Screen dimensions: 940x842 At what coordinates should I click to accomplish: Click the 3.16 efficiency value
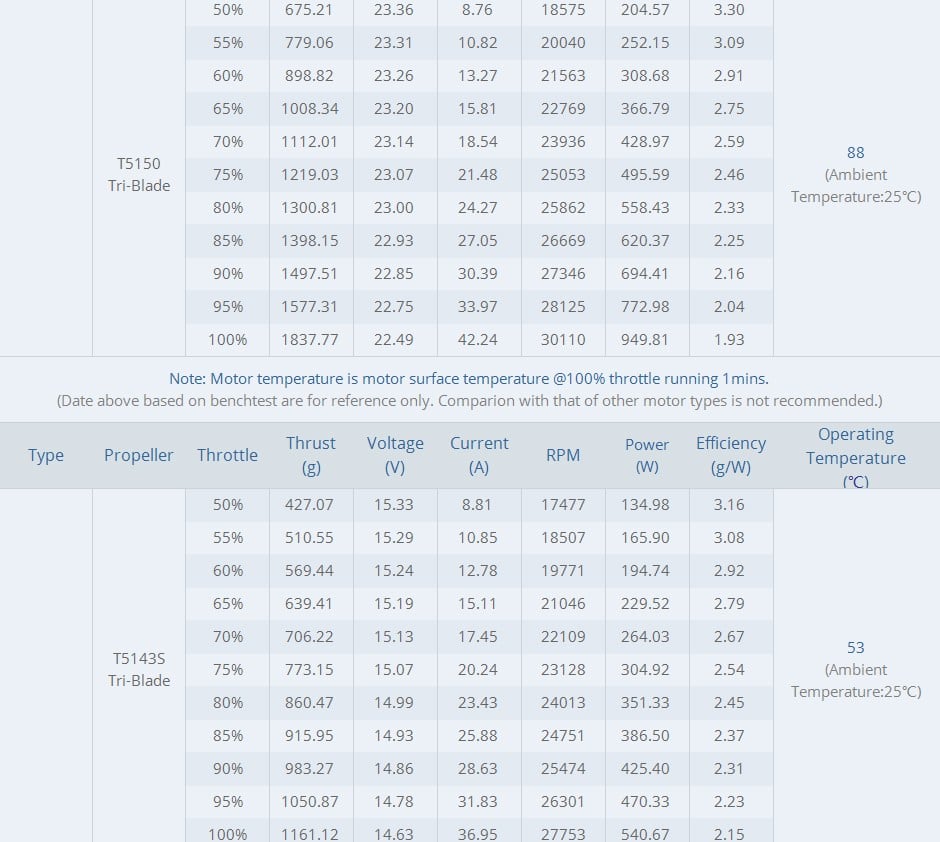(729, 505)
